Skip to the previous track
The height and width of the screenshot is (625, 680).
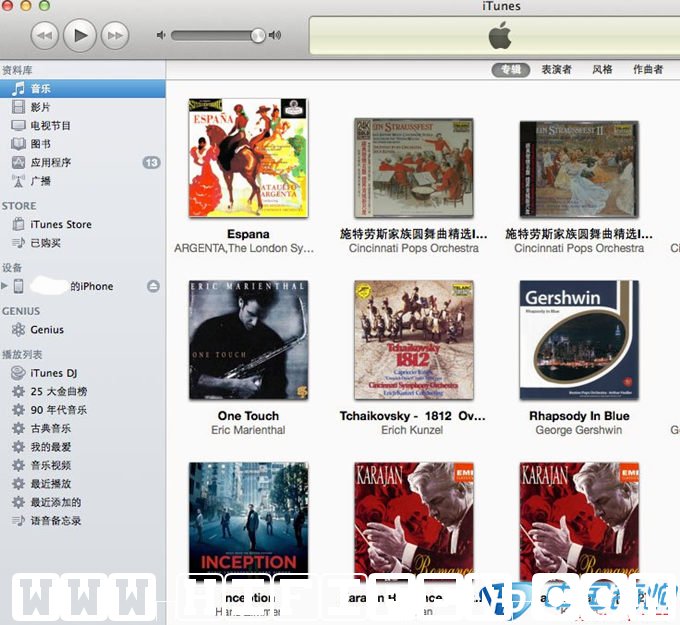45,36
